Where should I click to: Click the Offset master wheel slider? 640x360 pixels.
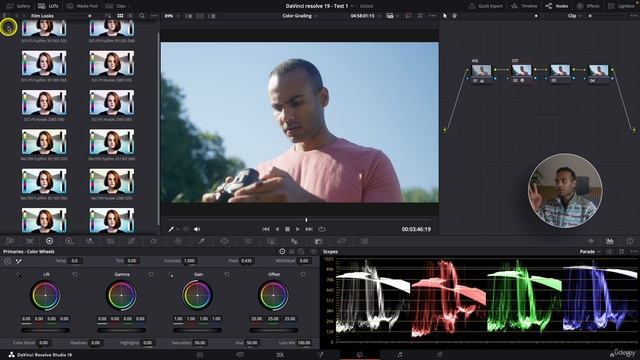click(x=273, y=330)
